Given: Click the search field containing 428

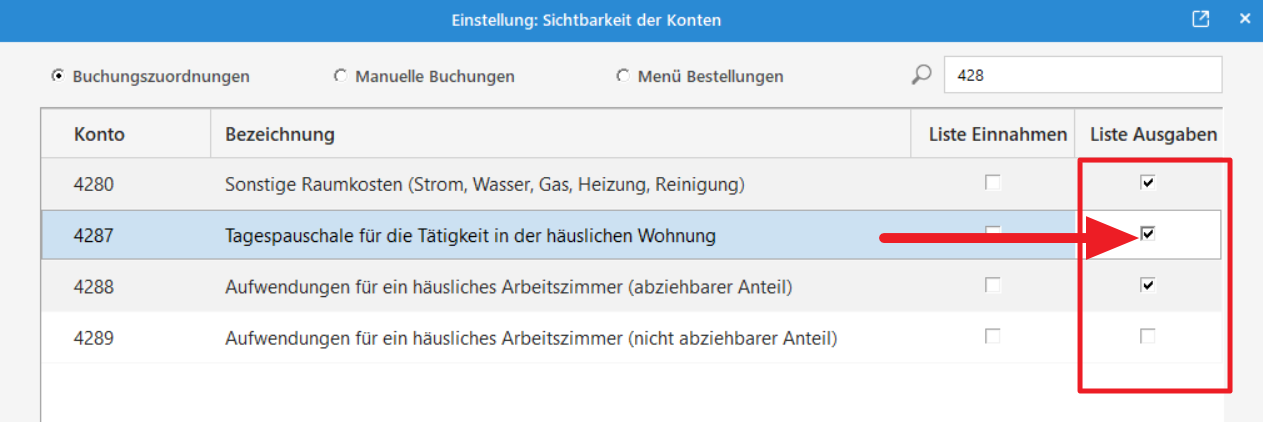Looking at the screenshot, I should [1082, 75].
